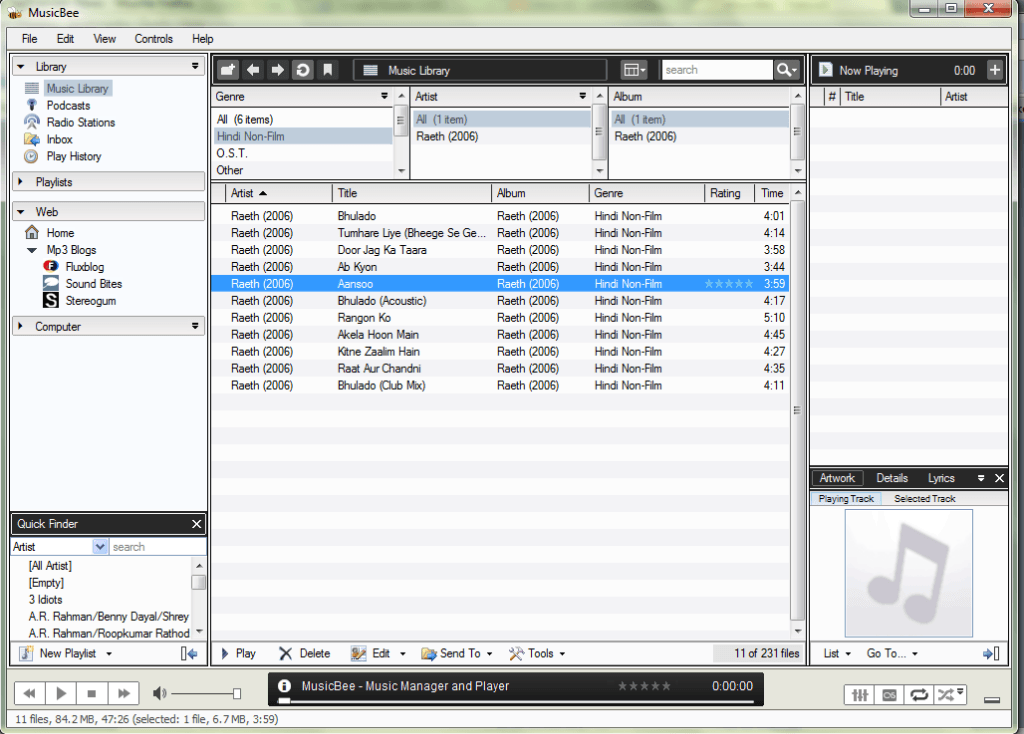Open the Edit menu
1024x734 pixels.
(x=65, y=39)
